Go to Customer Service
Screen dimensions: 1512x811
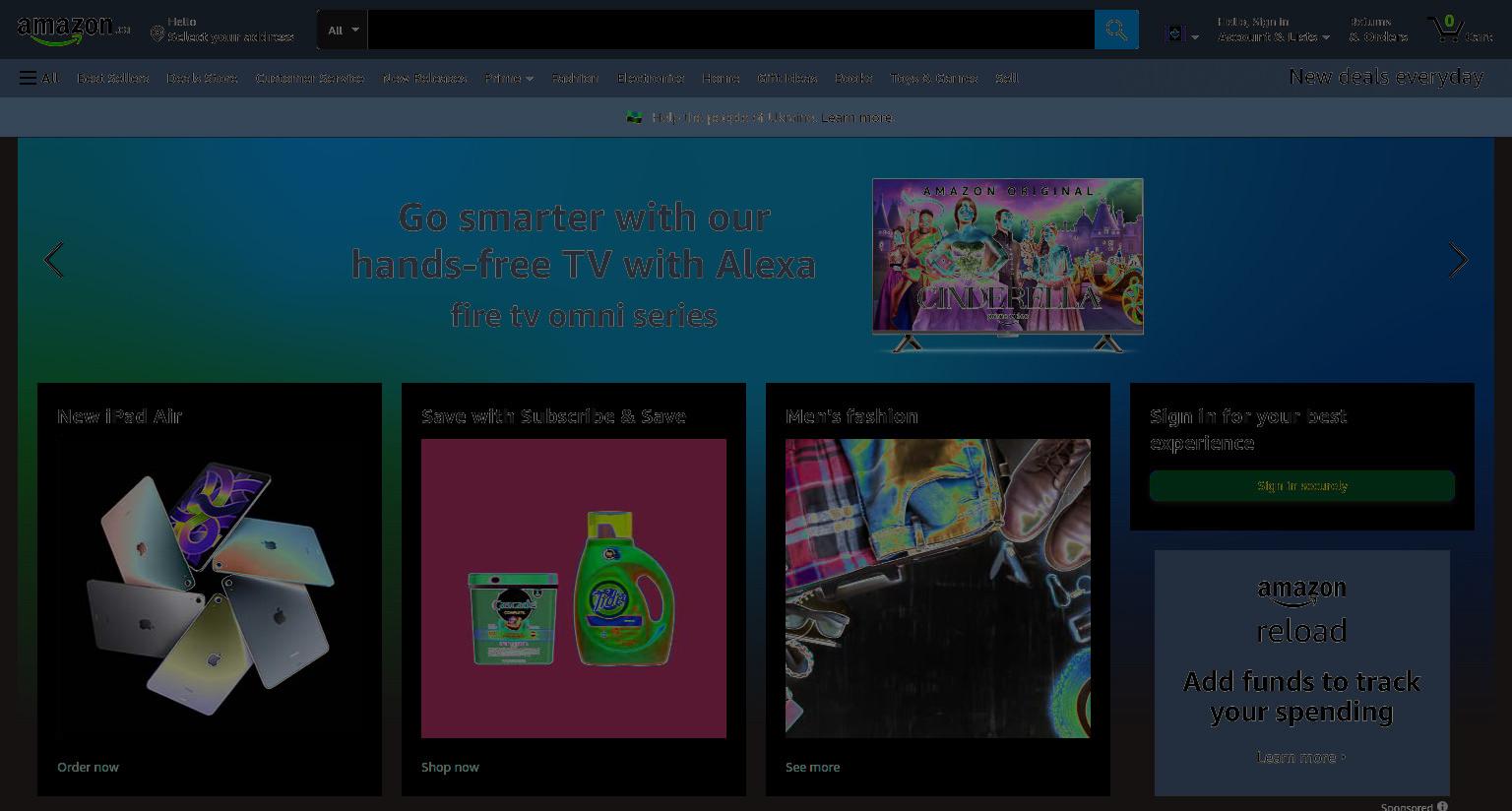(310, 78)
